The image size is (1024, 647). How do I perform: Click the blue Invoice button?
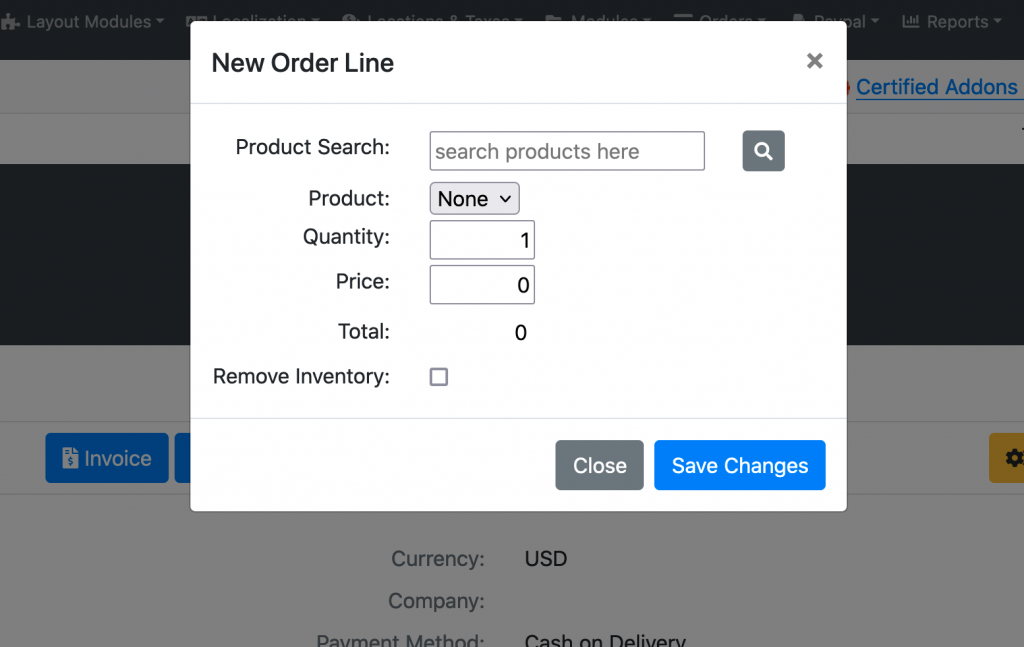107,458
